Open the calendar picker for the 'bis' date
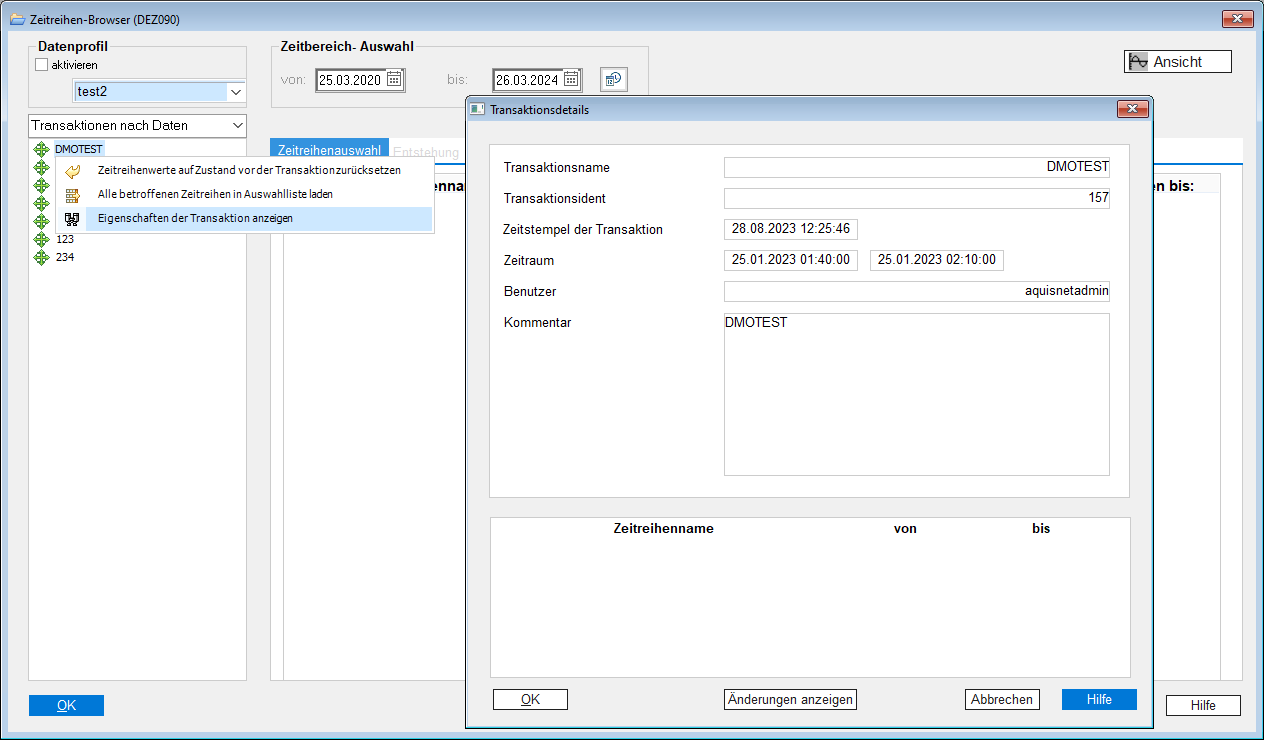Image resolution: width=1264 pixels, height=740 pixels. (x=571, y=80)
